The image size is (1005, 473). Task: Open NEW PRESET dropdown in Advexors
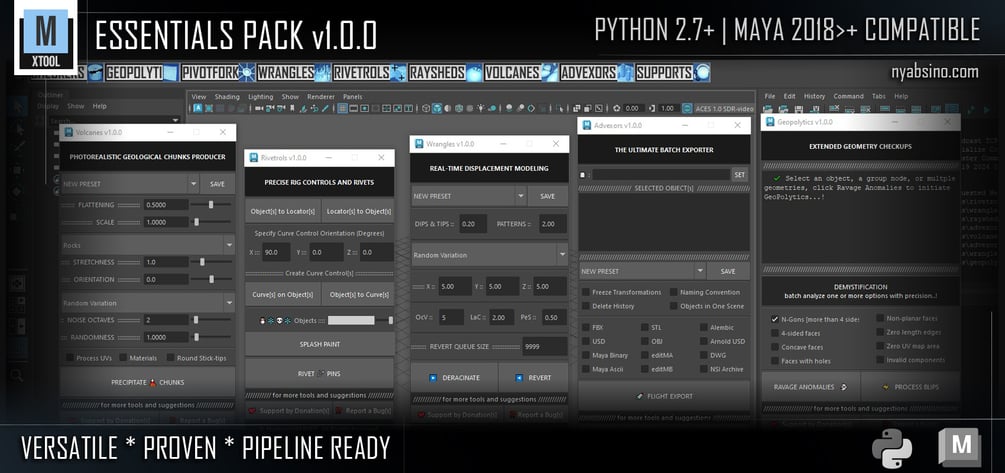(x=642, y=271)
